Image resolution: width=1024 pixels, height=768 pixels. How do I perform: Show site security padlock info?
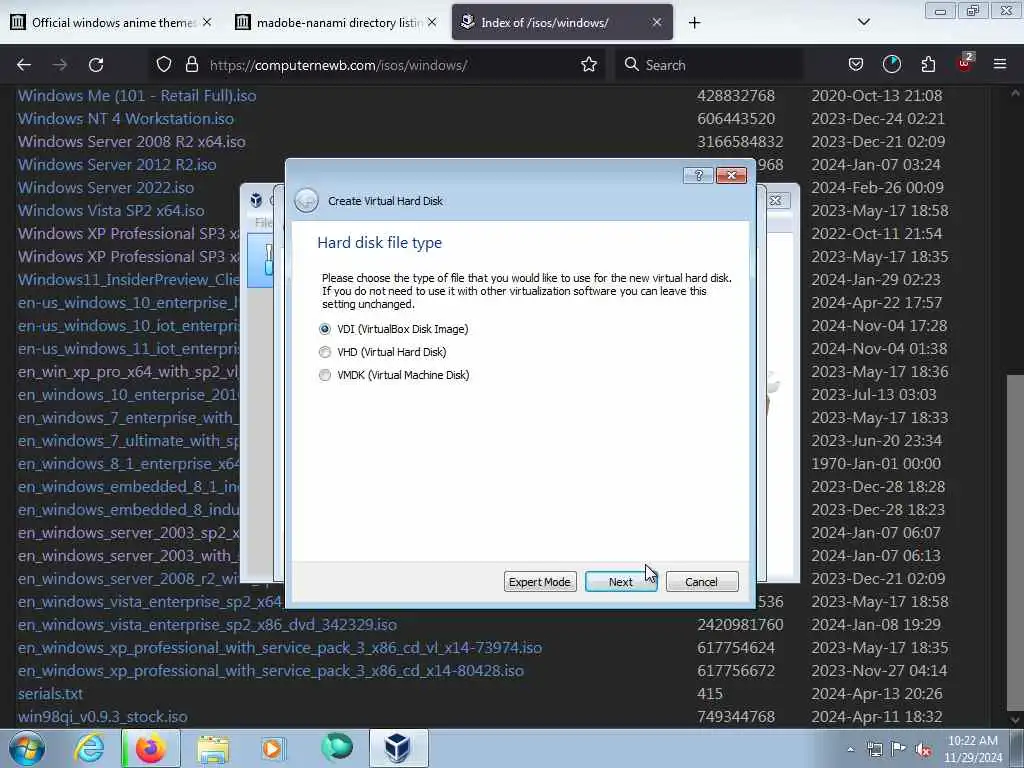point(191,65)
